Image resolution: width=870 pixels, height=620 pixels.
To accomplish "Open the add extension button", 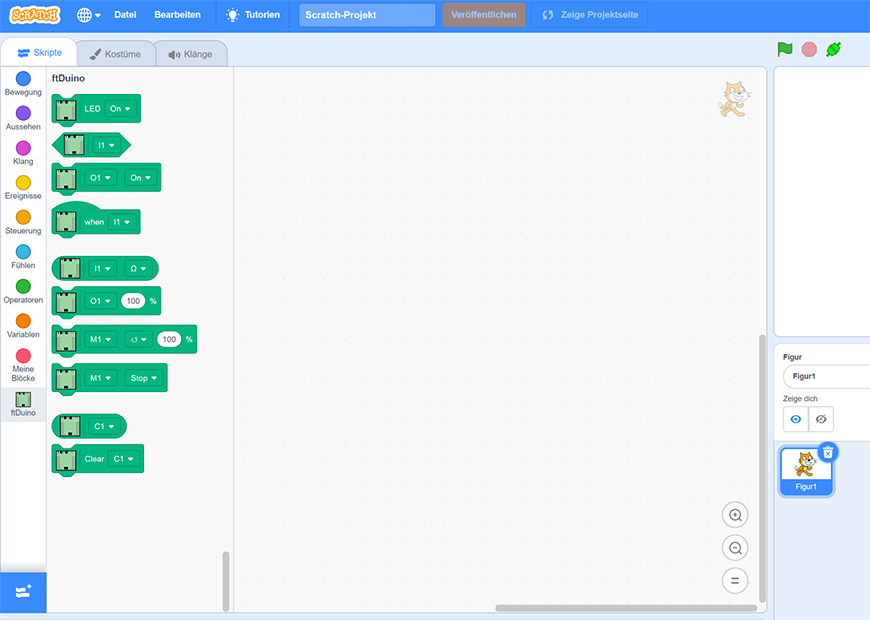I will pos(23,591).
